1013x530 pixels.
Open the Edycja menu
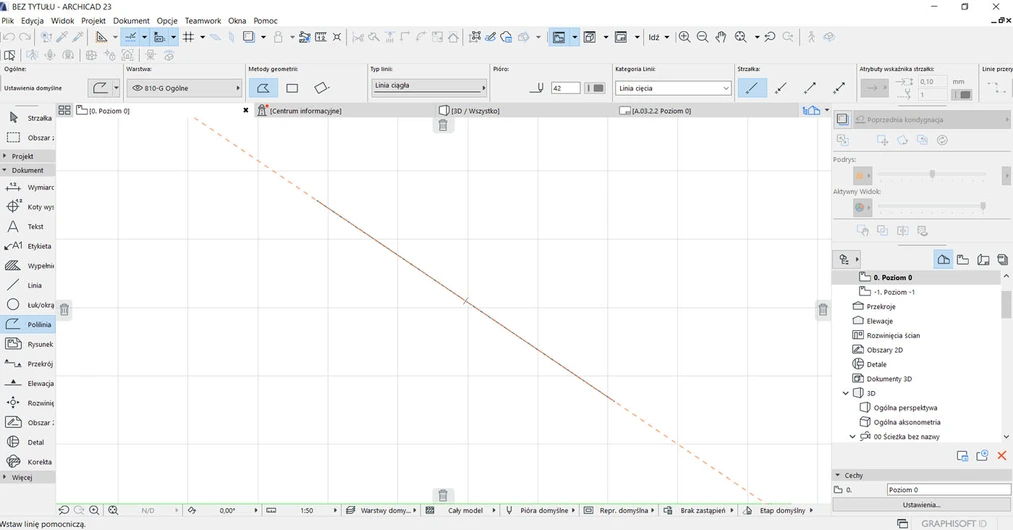(x=32, y=21)
